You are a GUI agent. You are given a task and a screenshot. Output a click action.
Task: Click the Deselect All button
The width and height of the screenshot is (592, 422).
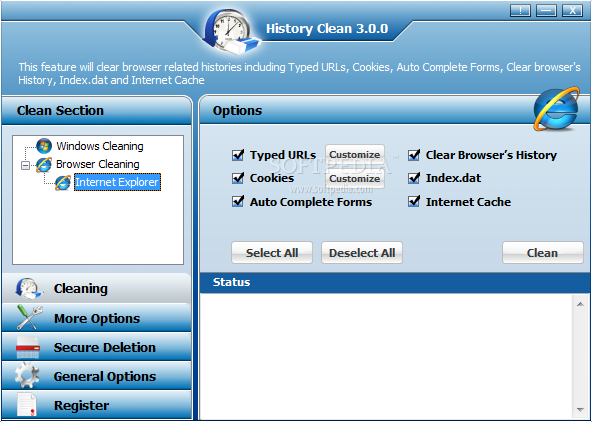click(362, 253)
